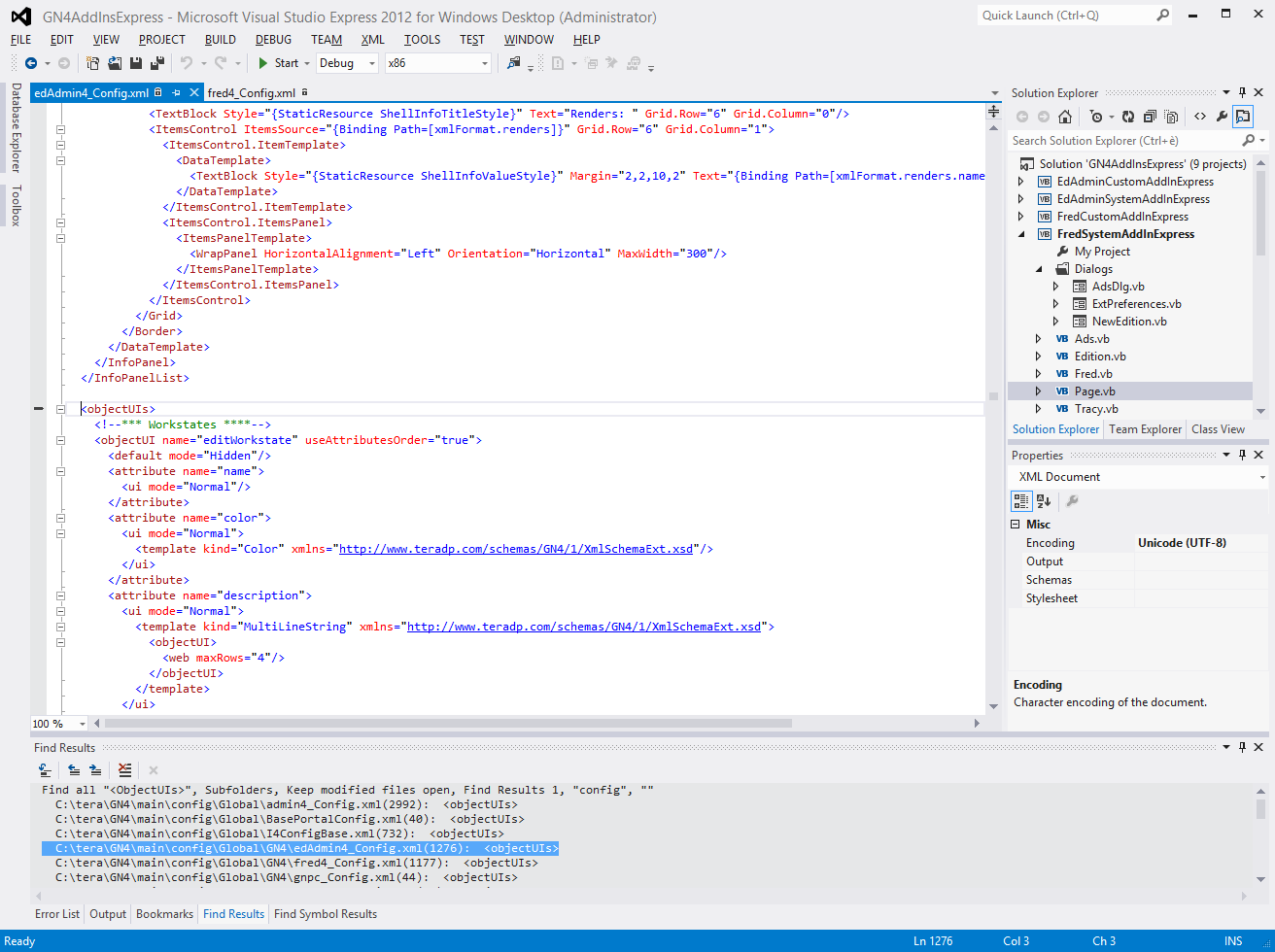Open the Start button dropdown arrow
The image size is (1275, 952).
(307, 64)
